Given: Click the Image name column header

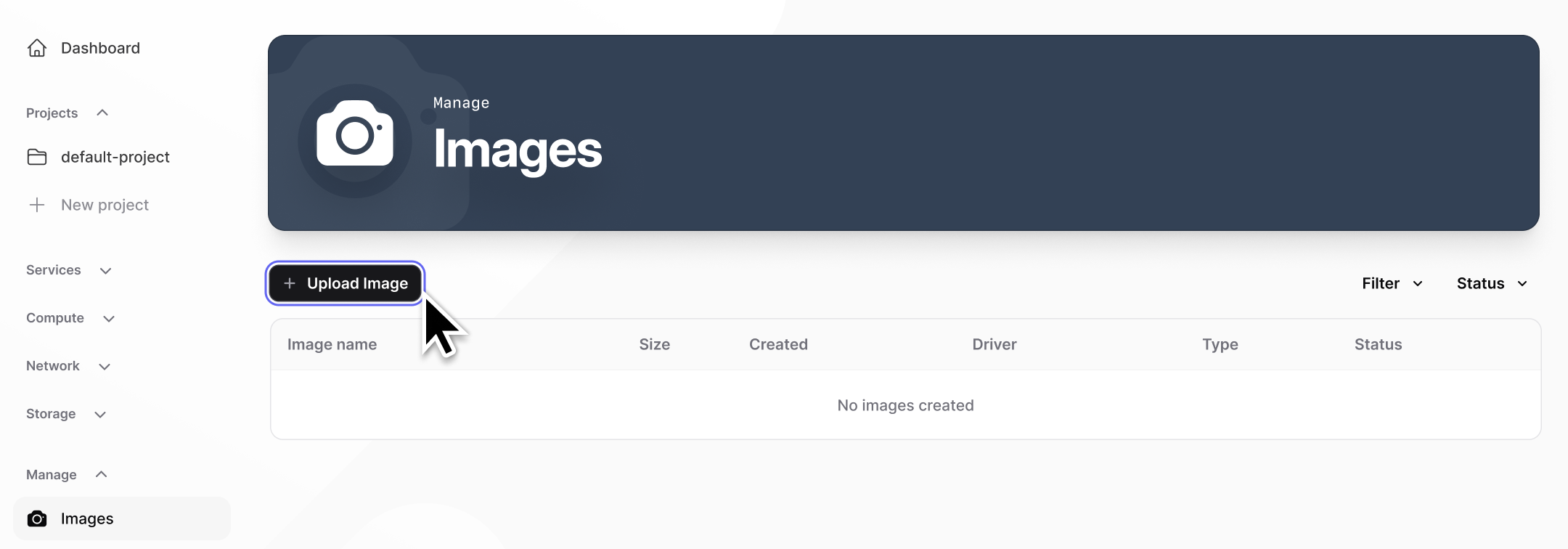Looking at the screenshot, I should point(332,344).
